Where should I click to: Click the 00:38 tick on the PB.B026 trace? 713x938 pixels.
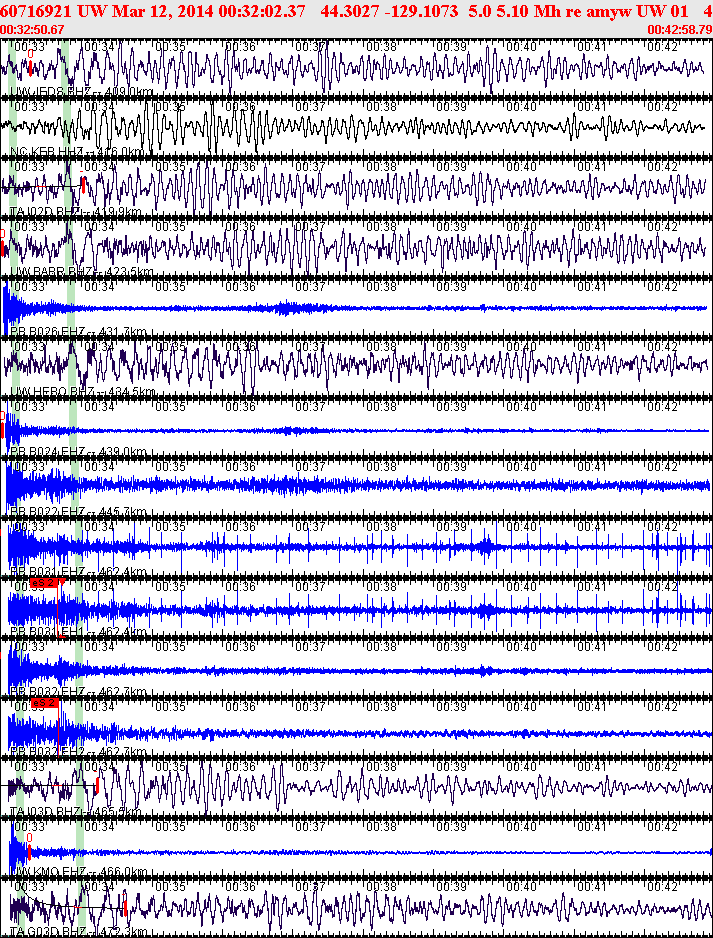[x=381, y=287]
